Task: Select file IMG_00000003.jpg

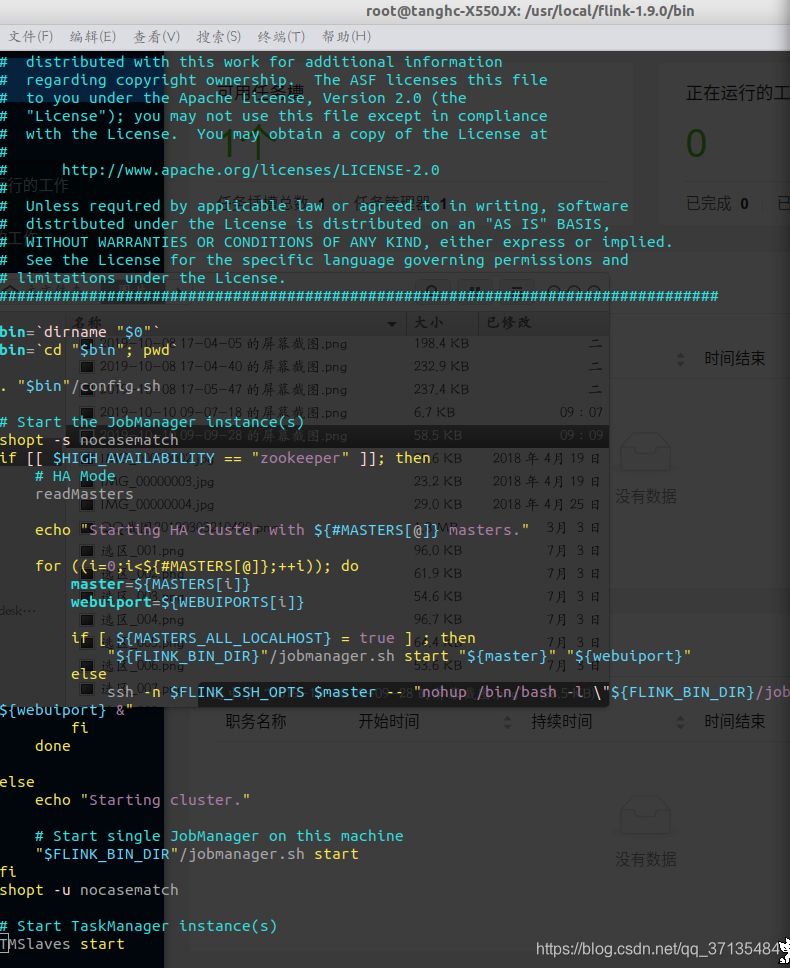Action: (157, 482)
